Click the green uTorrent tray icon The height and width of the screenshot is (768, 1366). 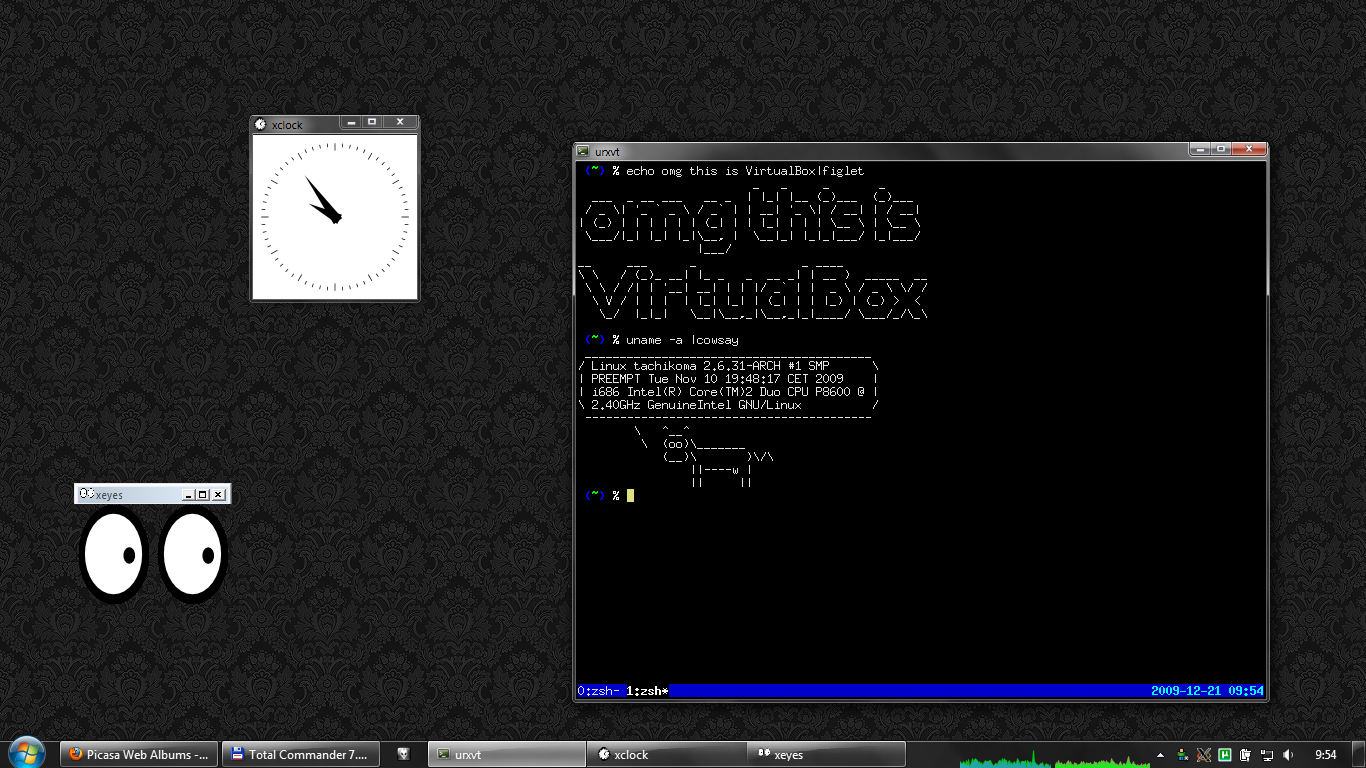[1225, 755]
